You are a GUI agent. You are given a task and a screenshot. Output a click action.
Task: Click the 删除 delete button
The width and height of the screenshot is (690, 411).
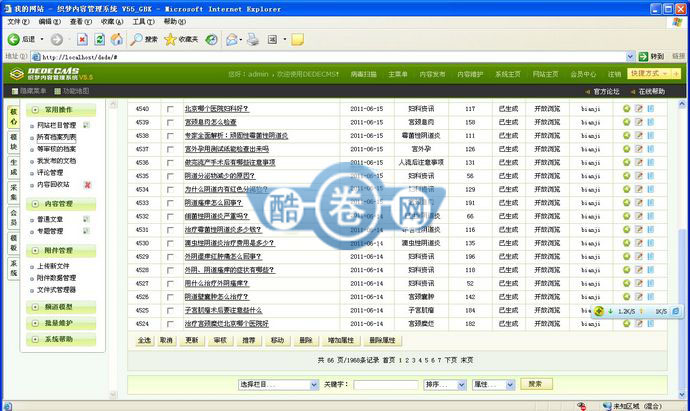(x=306, y=340)
